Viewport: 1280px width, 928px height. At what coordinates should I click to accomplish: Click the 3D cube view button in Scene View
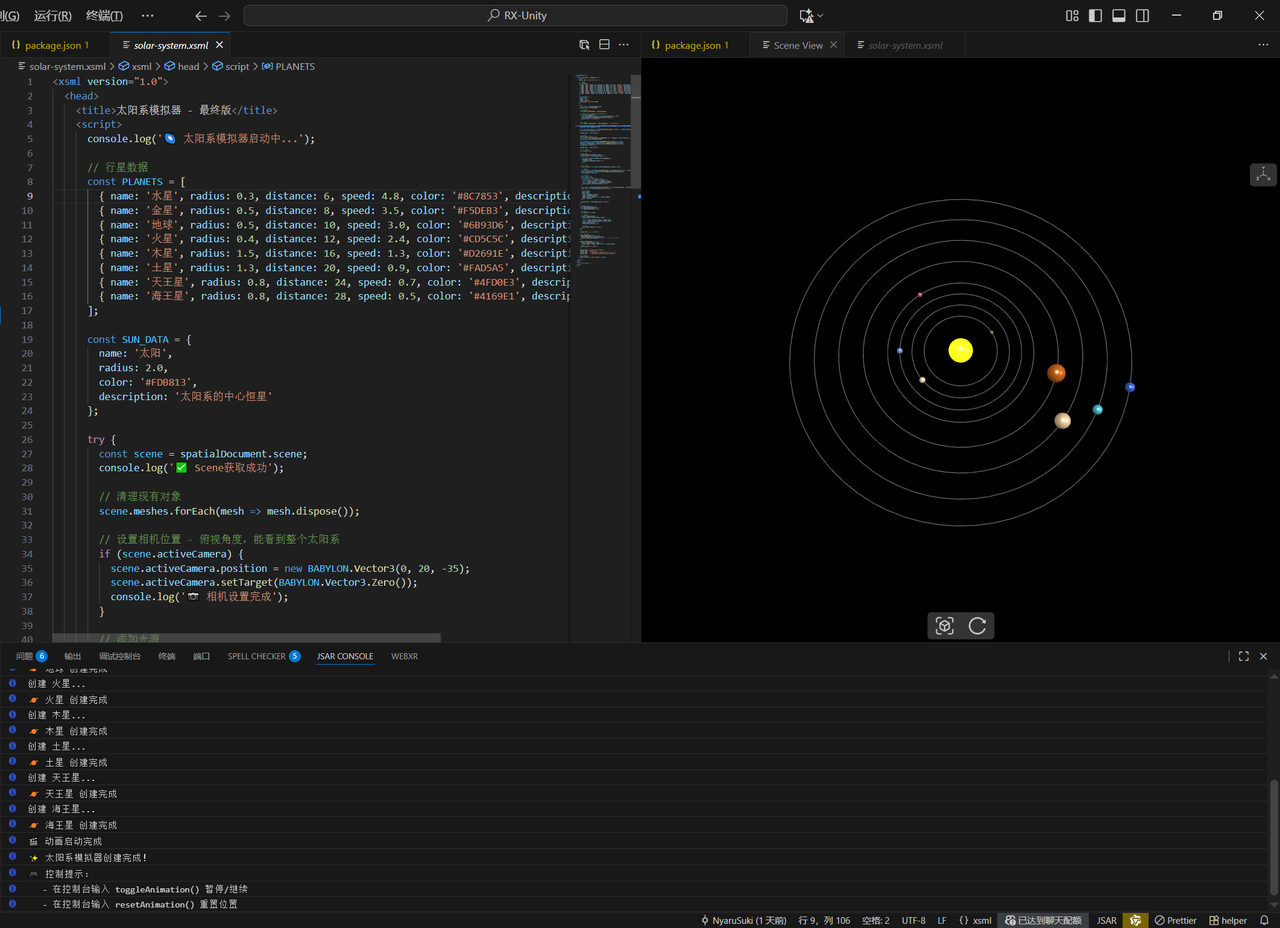pos(944,626)
